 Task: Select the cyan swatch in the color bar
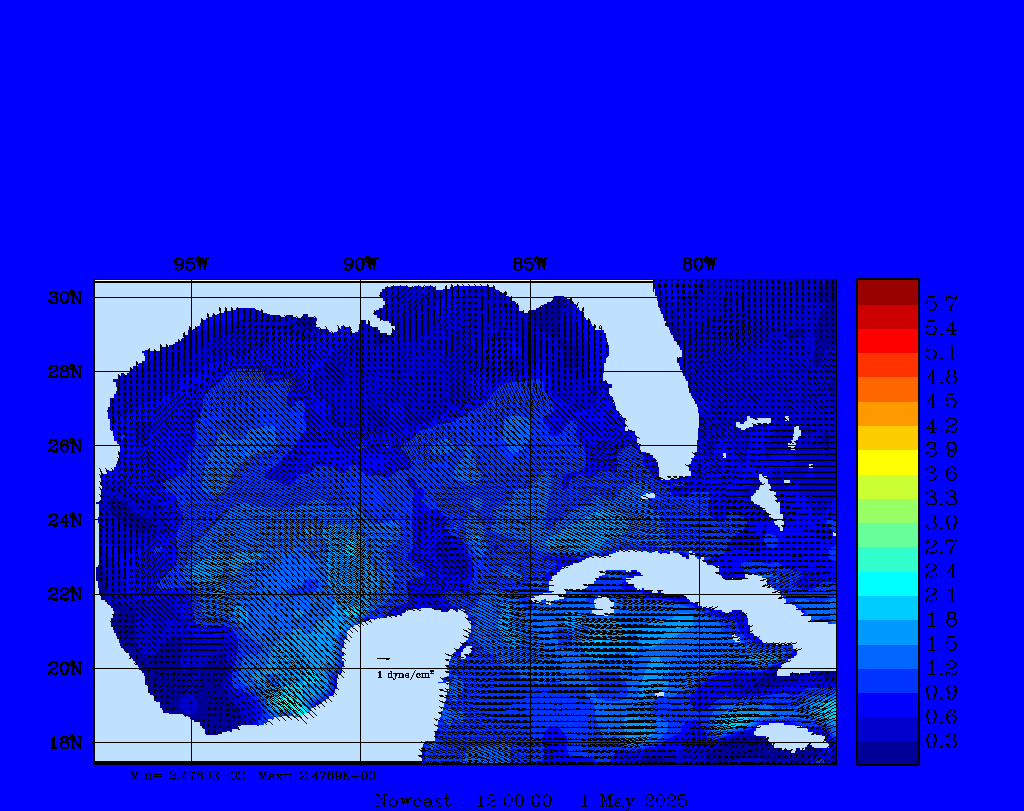[887, 583]
